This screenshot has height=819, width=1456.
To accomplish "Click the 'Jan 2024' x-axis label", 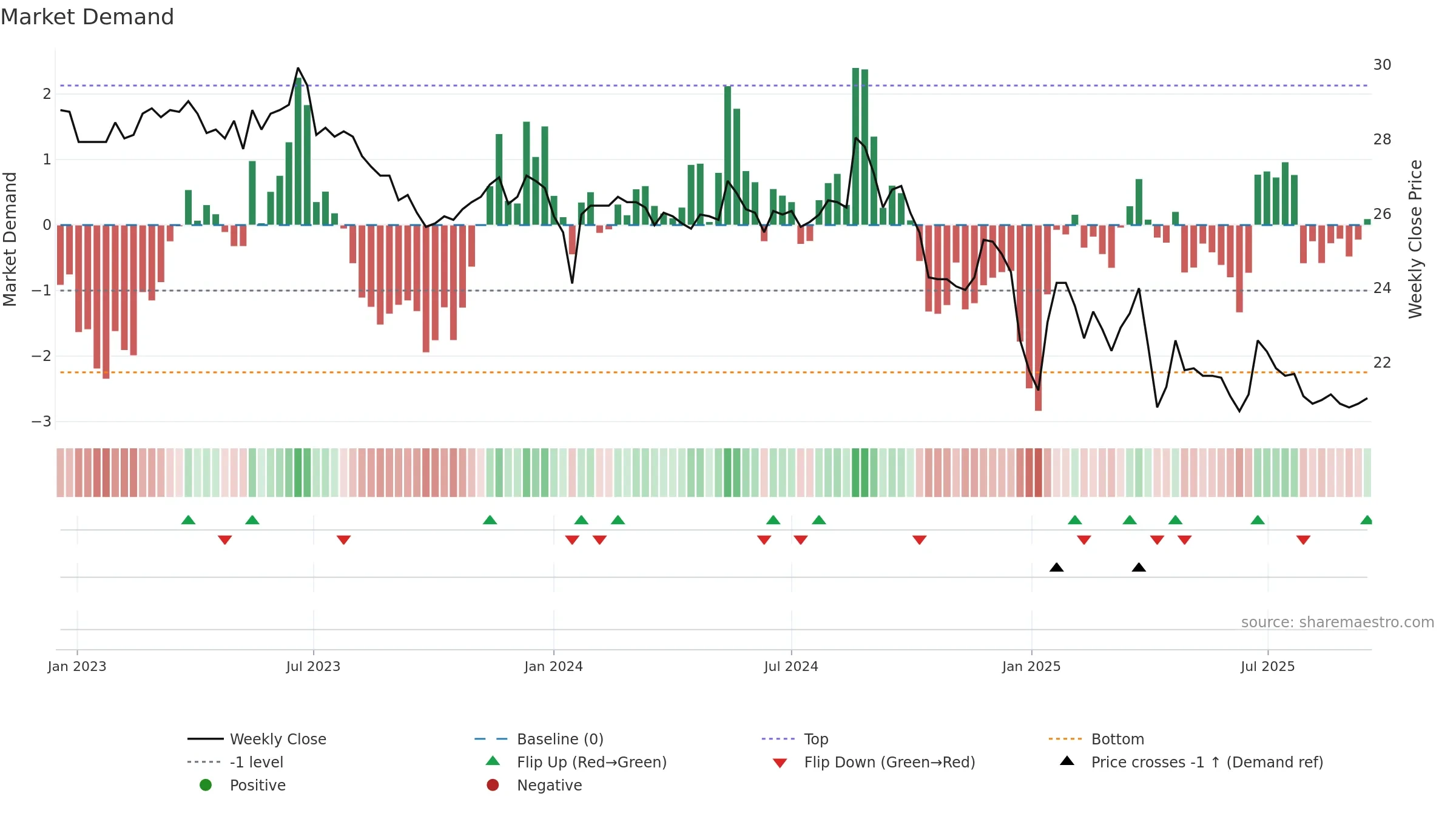I will pyautogui.click(x=553, y=666).
